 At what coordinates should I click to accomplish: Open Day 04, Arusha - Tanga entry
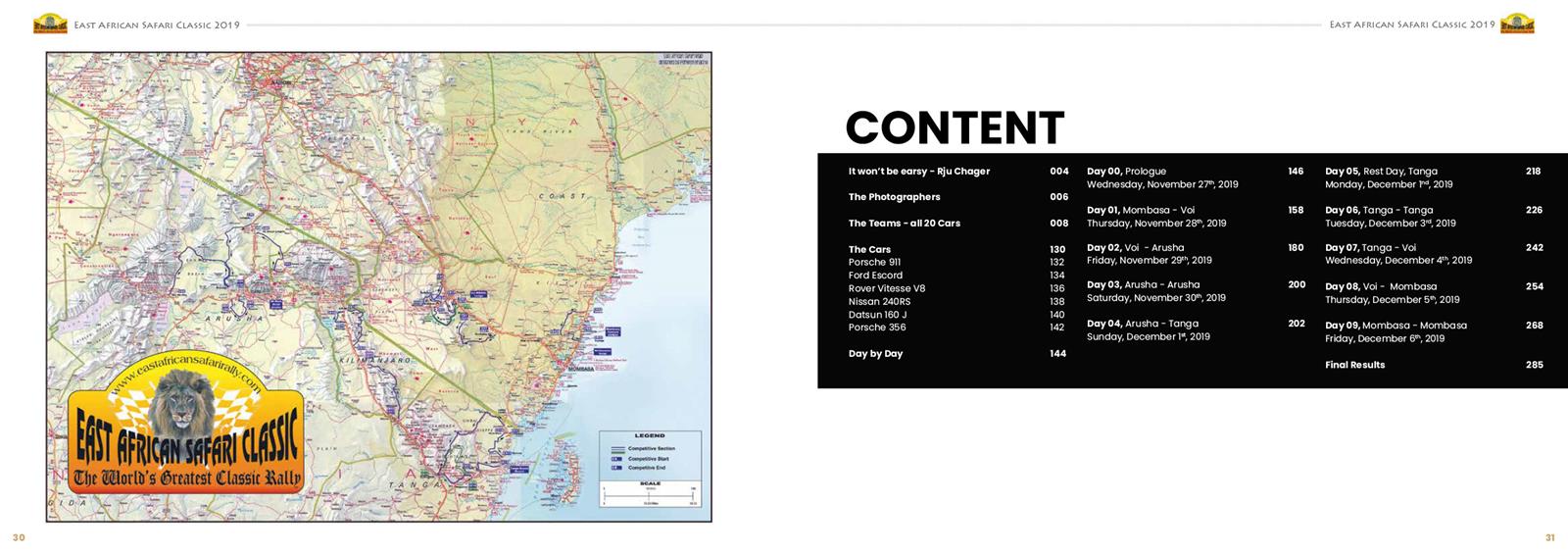[1143, 324]
